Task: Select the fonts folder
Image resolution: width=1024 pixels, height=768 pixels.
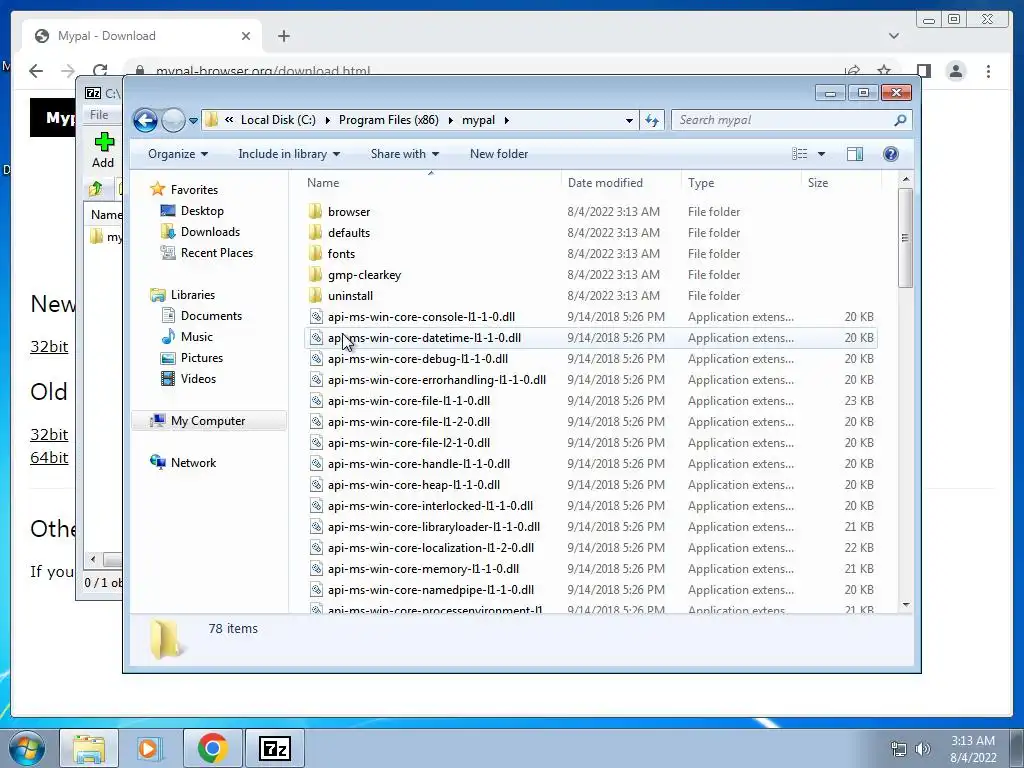Action: (x=341, y=253)
